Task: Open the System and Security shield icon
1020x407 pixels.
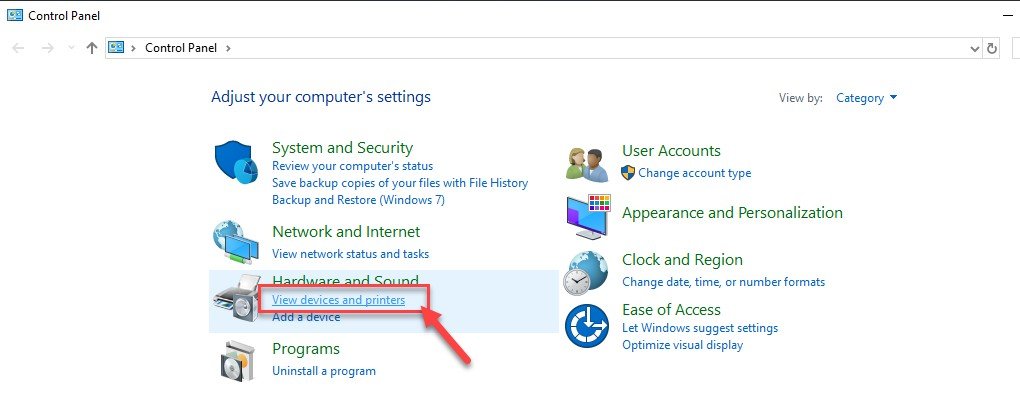Action: coord(237,163)
